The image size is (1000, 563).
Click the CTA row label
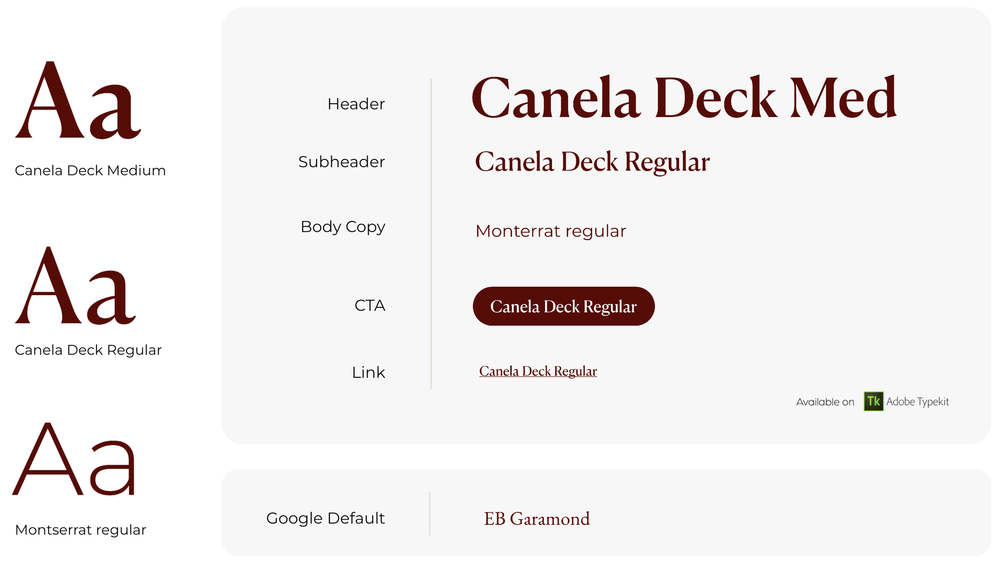tap(370, 305)
